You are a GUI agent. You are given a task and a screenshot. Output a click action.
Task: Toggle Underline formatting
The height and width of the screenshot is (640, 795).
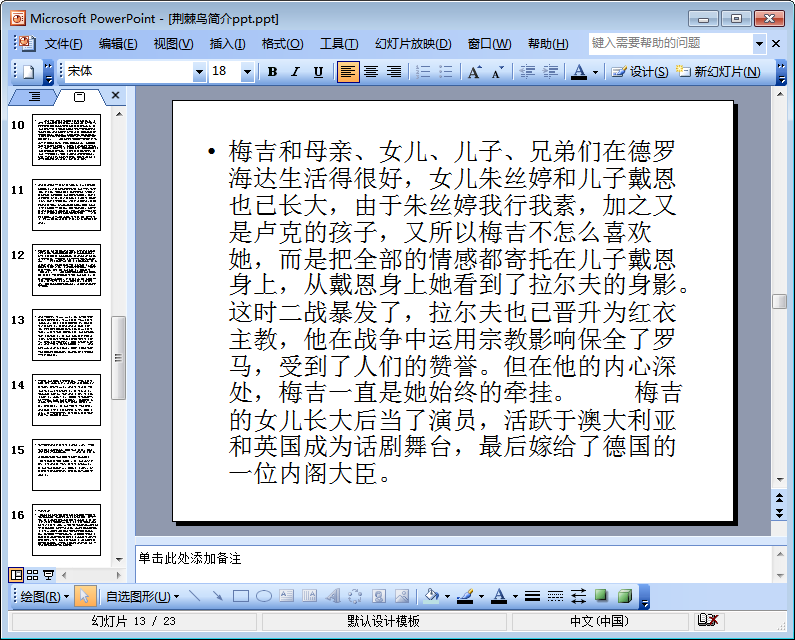318,72
